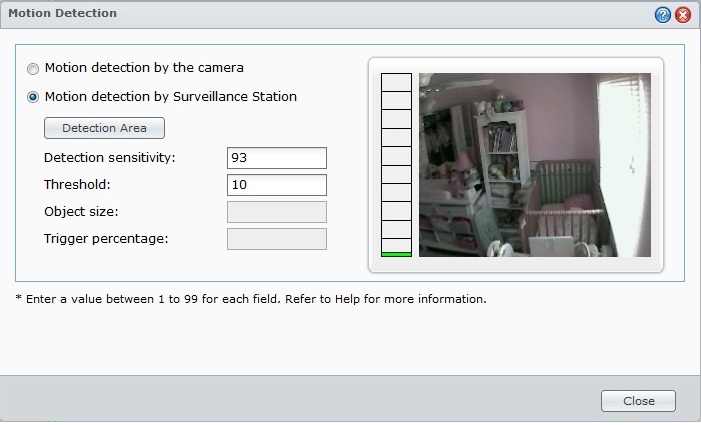Click the camera preview image

click(x=534, y=165)
